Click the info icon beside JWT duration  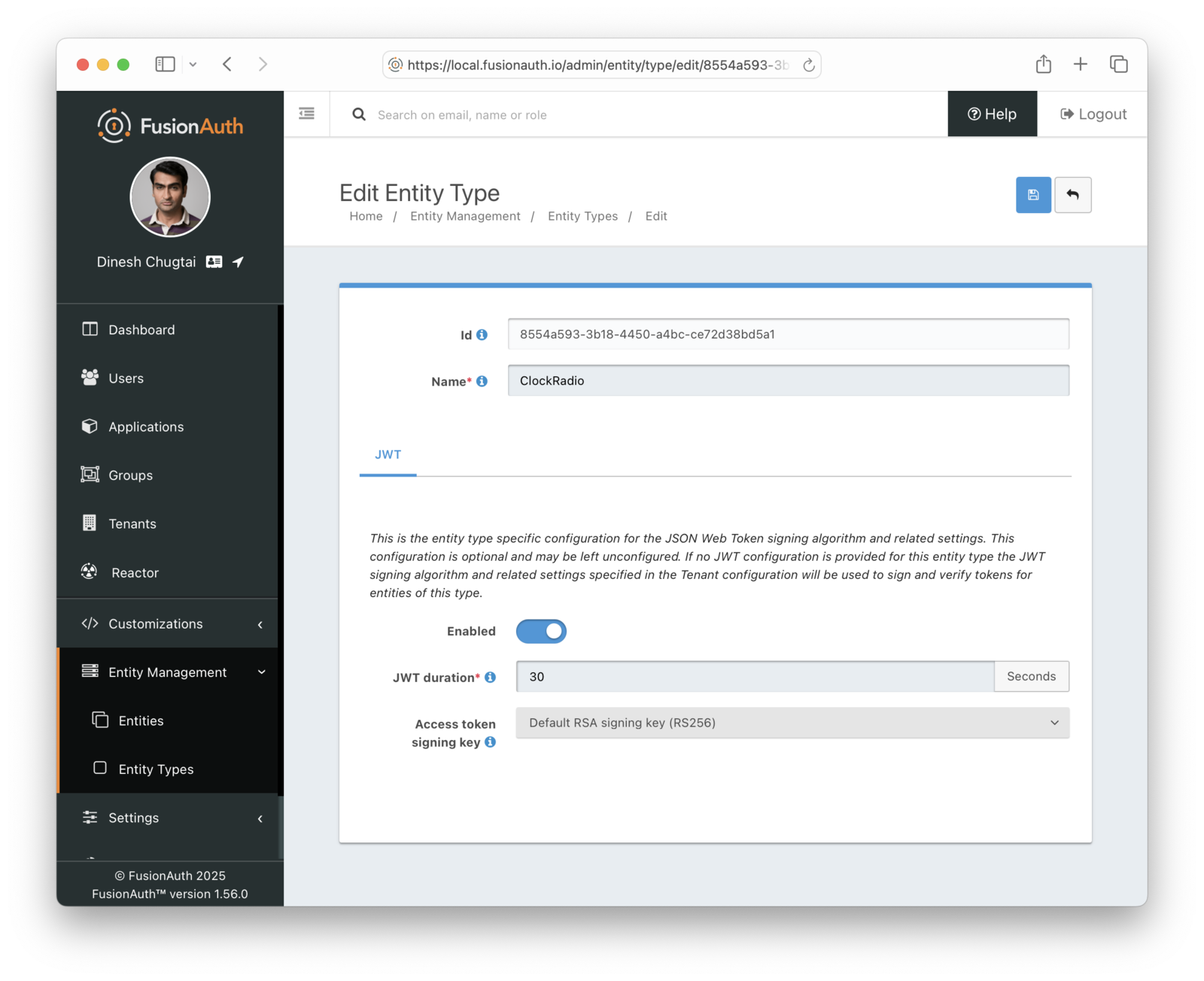[490, 678]
